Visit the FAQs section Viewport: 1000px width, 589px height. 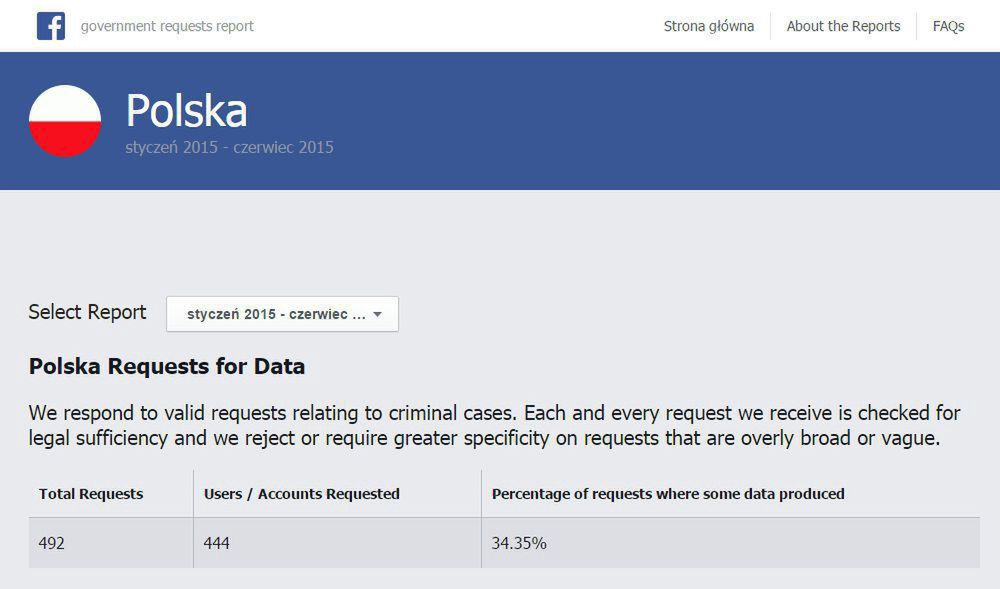[947, 26]
